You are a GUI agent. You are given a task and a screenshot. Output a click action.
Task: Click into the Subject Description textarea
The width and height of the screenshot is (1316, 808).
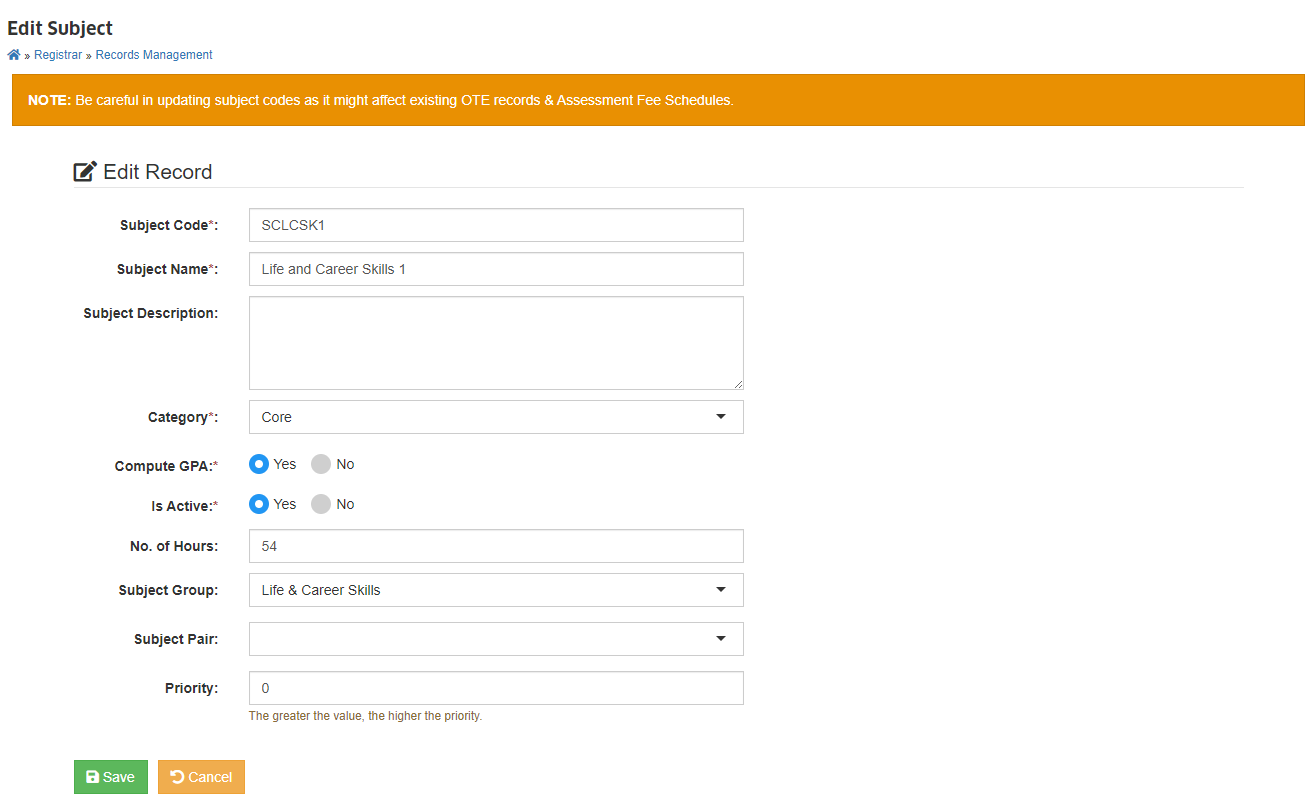(496, 343)
